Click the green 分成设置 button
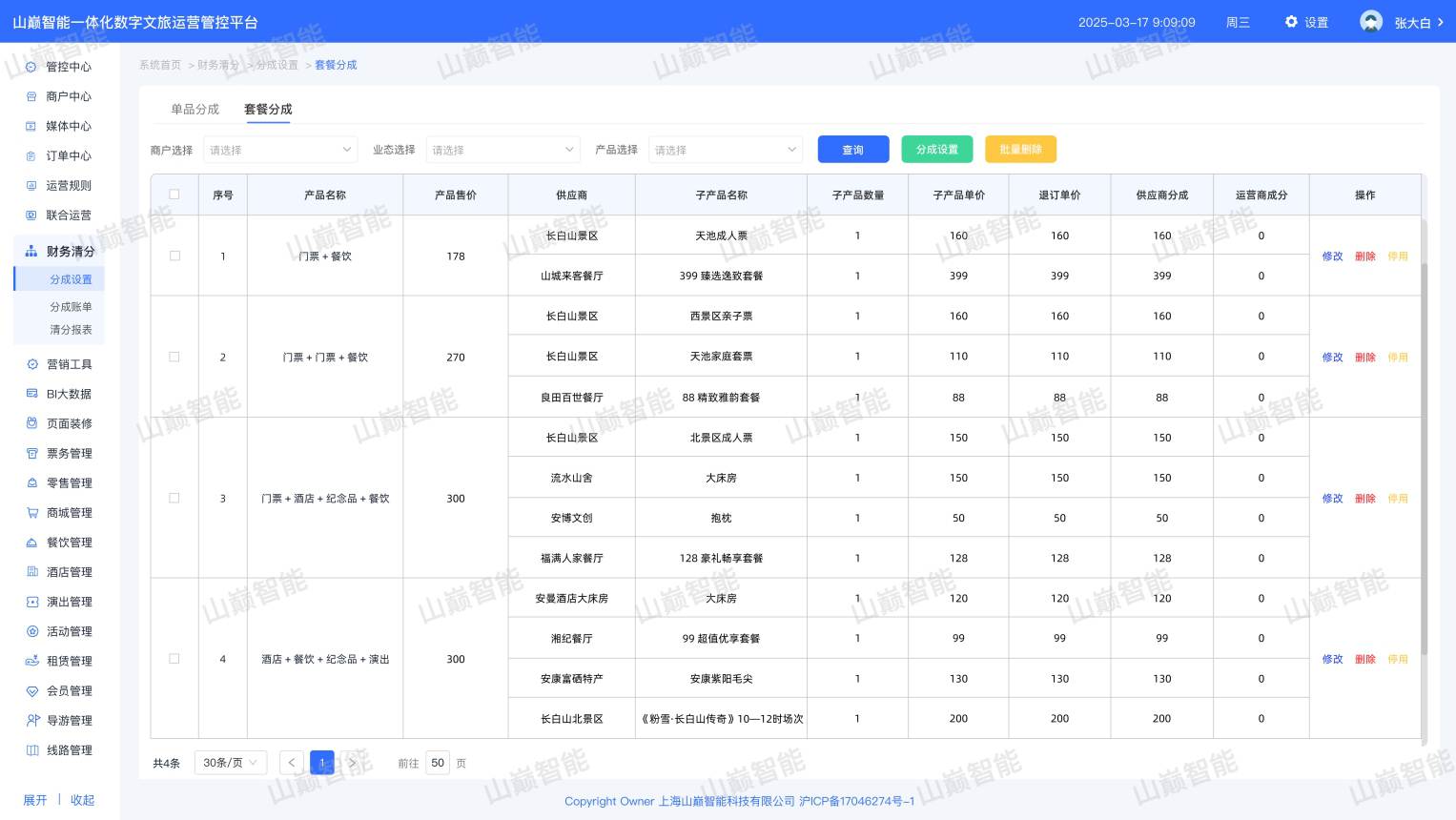 pyautogui.click(x=936, y=150)
